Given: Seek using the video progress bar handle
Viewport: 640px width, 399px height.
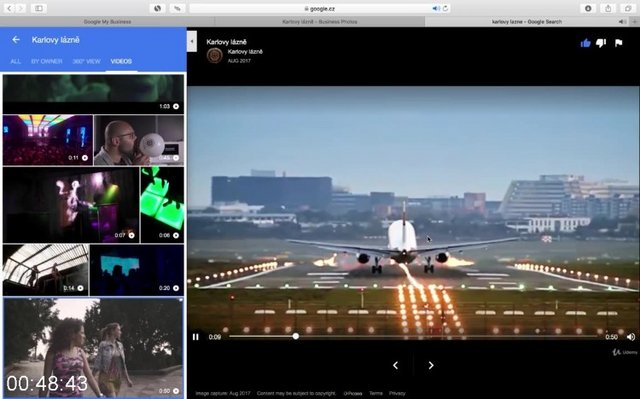Looking at the screenshot, I should [296, 336].
